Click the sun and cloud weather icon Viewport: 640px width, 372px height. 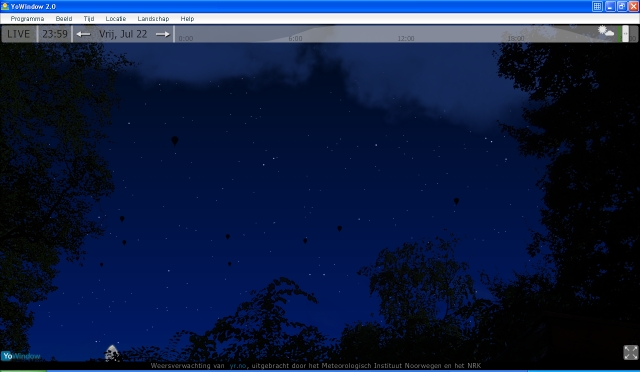(x=606, y=31)
